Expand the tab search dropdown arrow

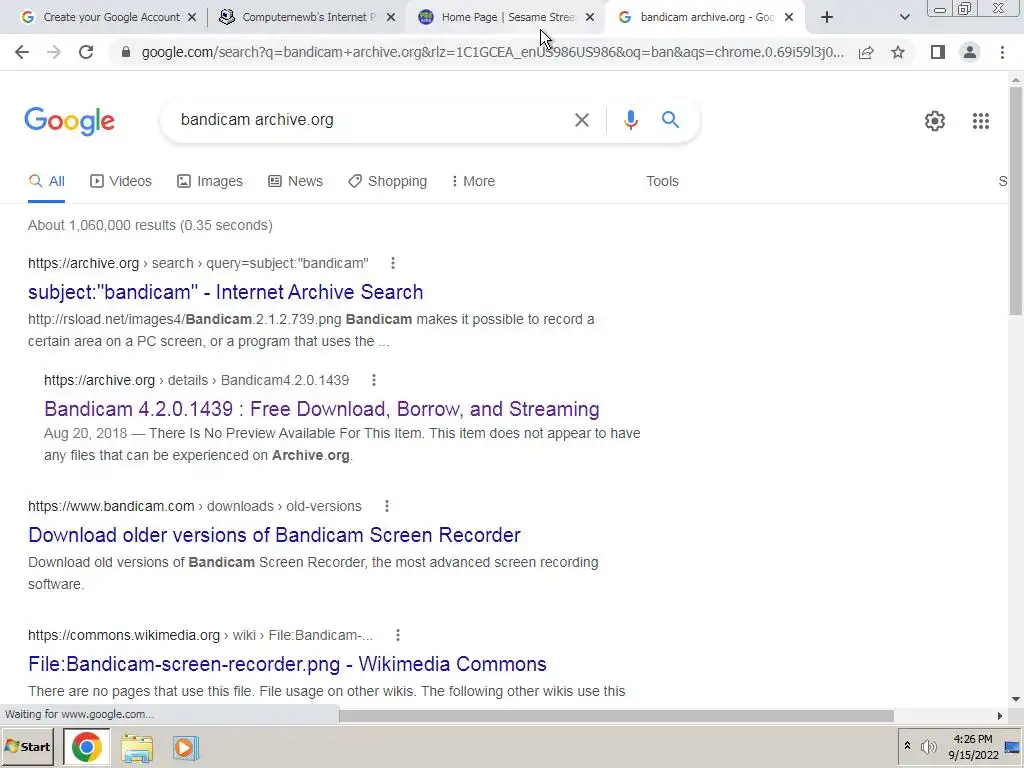[904, 17]
